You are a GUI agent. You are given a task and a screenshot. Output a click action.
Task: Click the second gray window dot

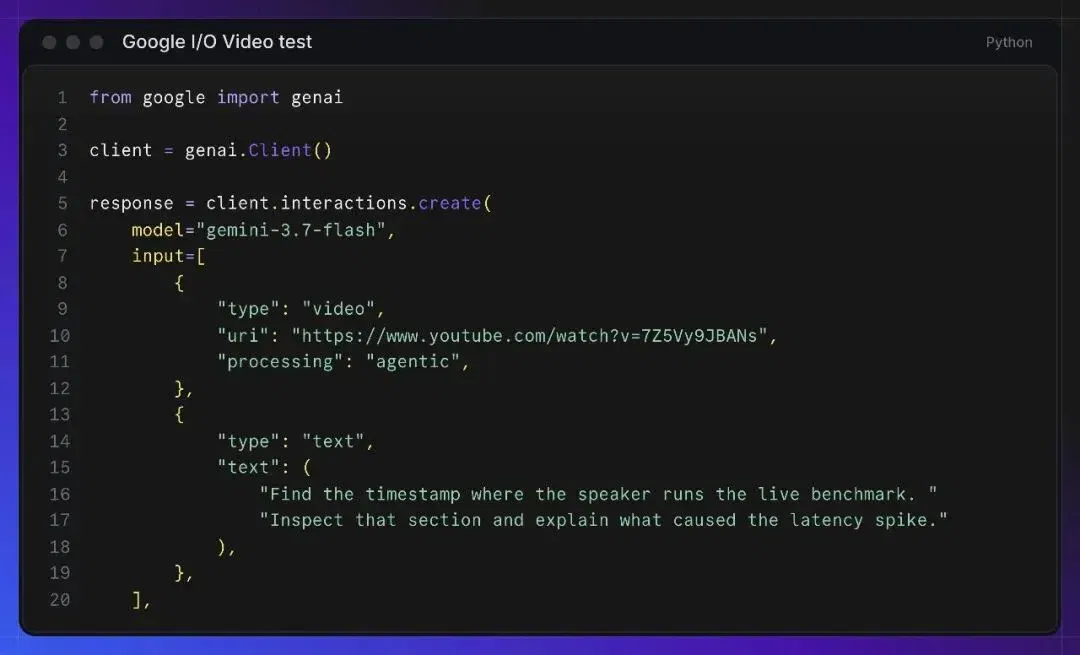pyautogui.click(x=73, y=43)
